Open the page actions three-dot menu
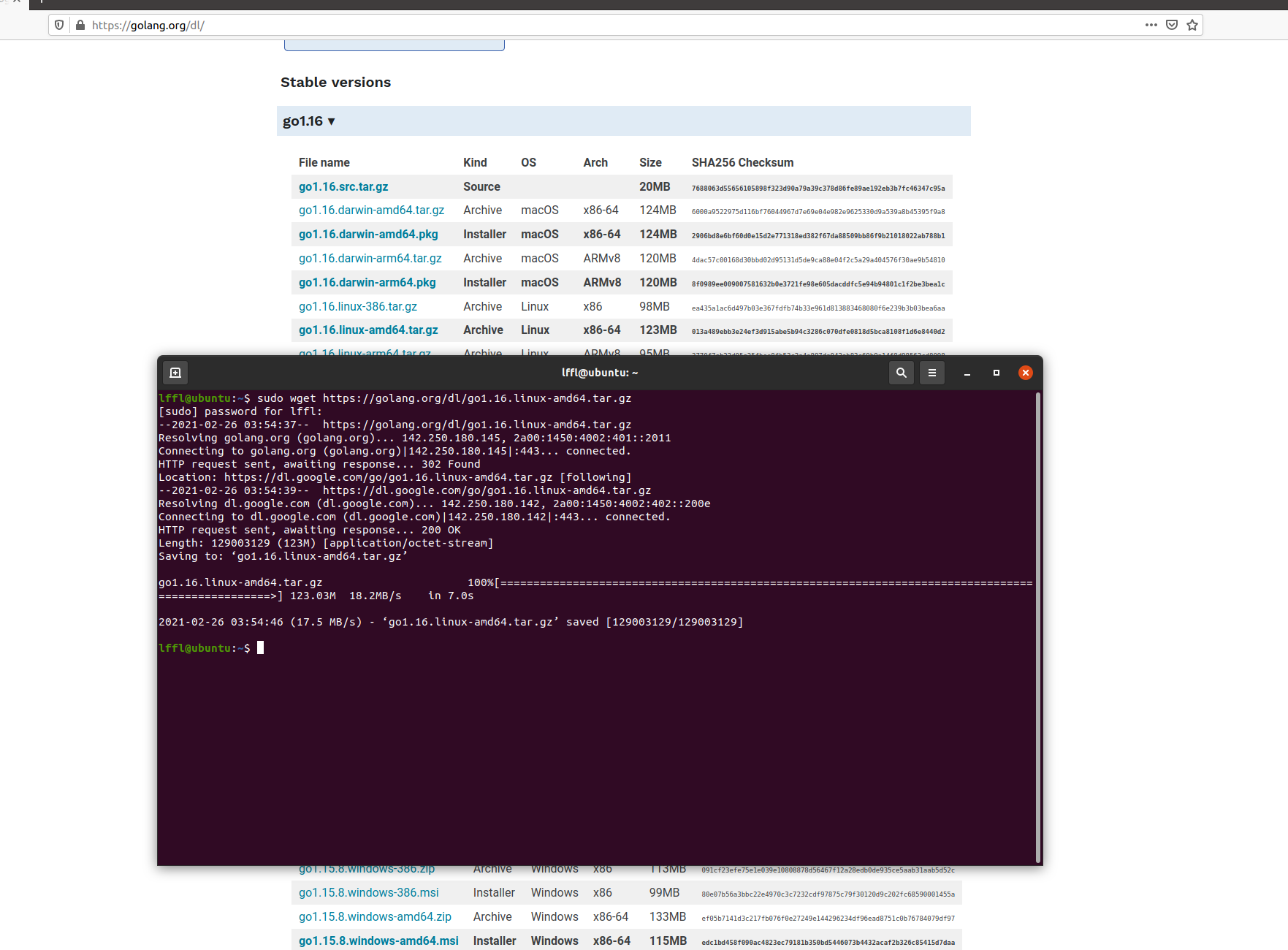The image size is (1288, 950). pyautogui.click(x=1151, y=25)
